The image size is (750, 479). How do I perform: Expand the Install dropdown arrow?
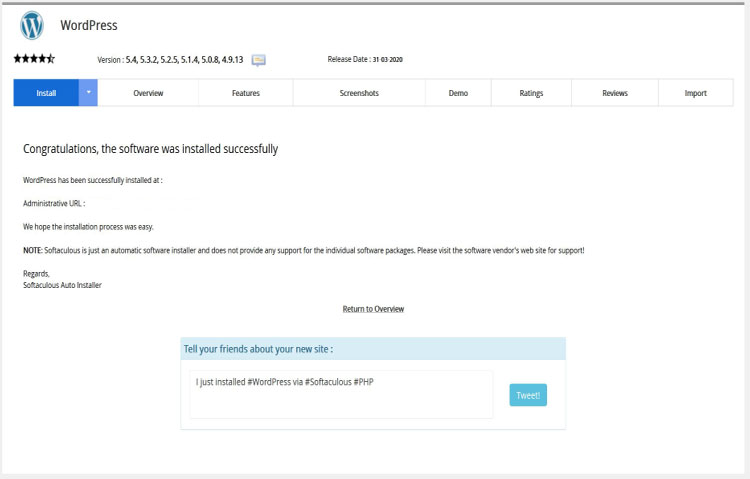(x=88, y=93)
